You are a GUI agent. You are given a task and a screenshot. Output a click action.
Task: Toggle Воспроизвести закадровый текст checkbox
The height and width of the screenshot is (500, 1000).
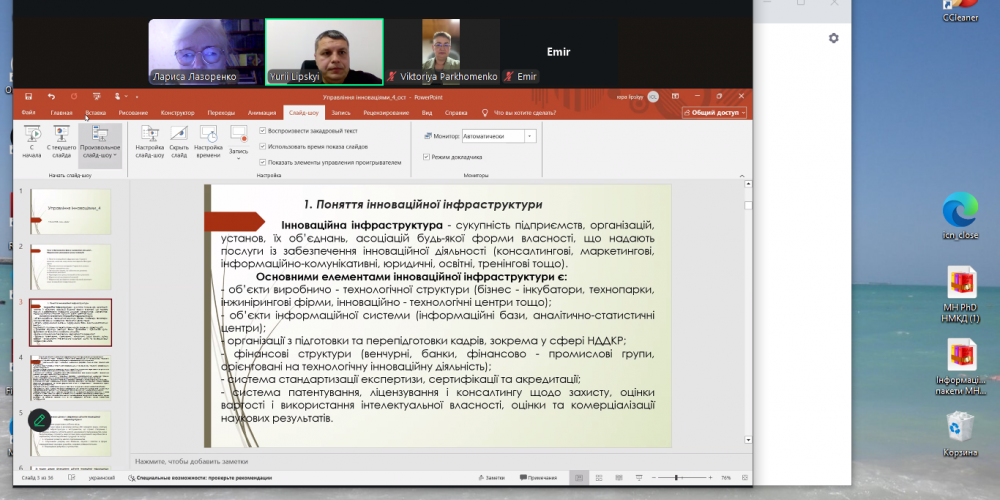(263, 131)
